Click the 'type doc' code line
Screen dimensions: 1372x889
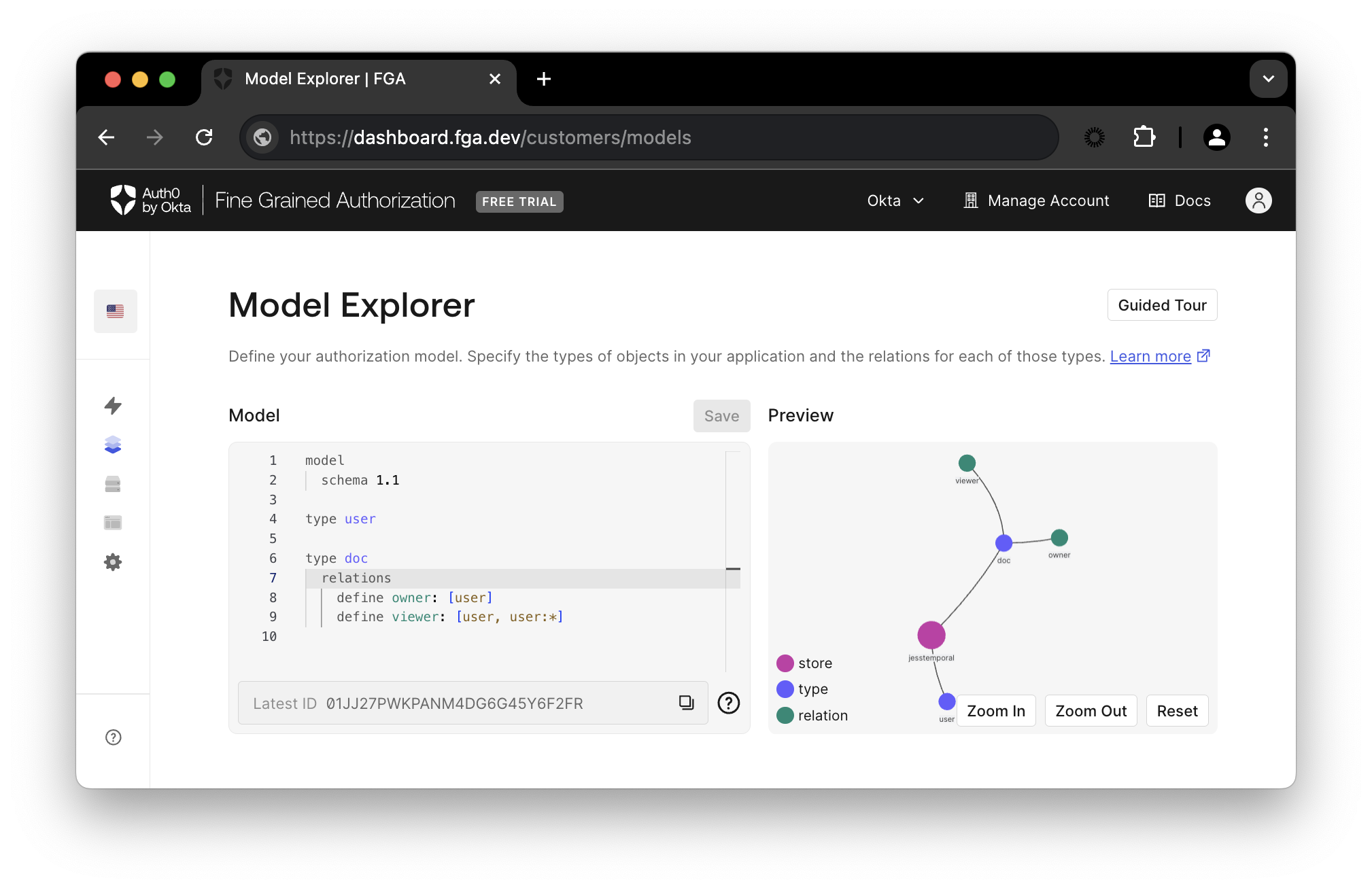pos(337,558)
